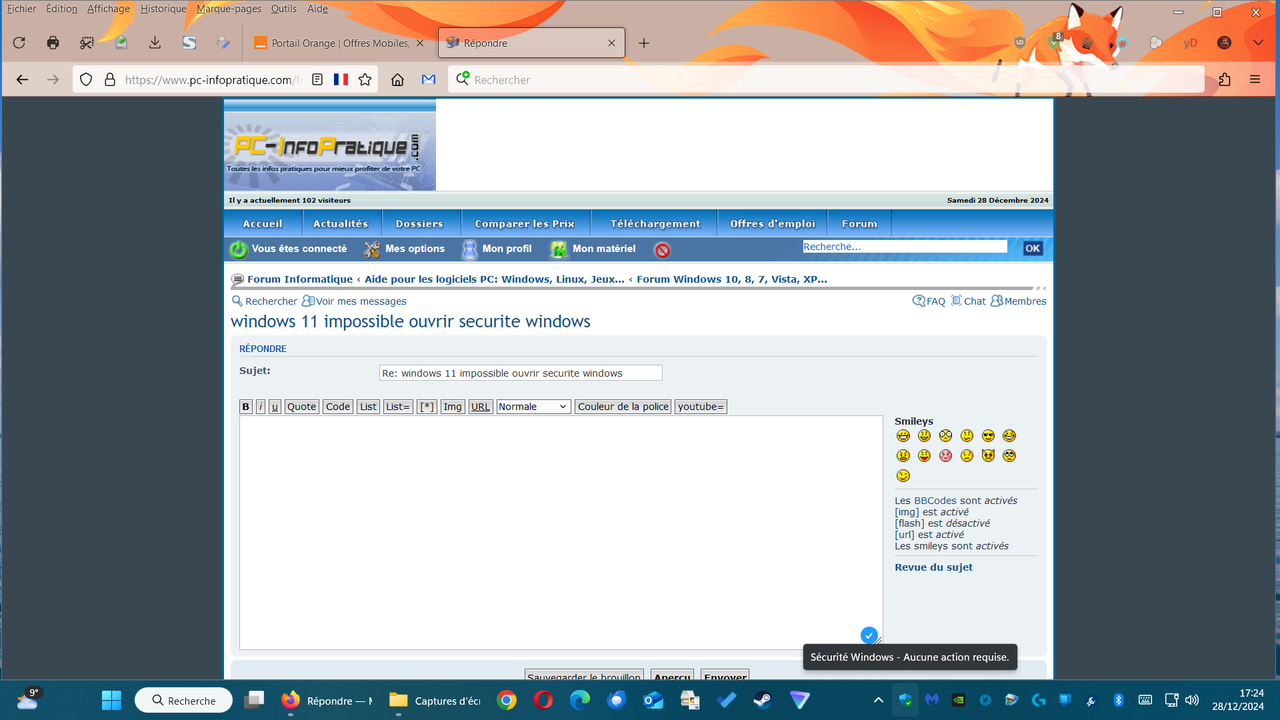
Task: Insert the winking smiley in last row
Action: point(903,476)
